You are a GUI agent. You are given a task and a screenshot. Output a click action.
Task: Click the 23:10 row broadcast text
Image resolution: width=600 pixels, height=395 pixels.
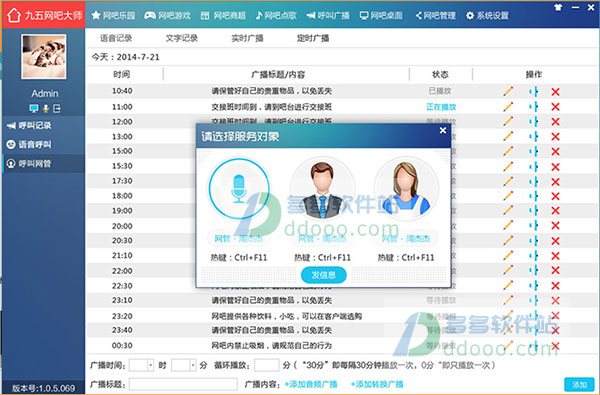click(x=271, y=300)
